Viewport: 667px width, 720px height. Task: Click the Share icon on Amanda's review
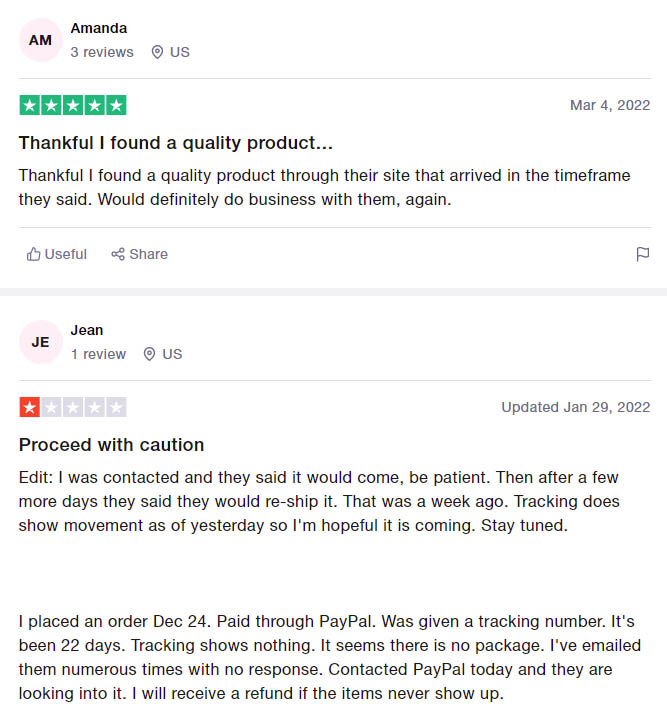pyautogui.click(x=118, y=254)
